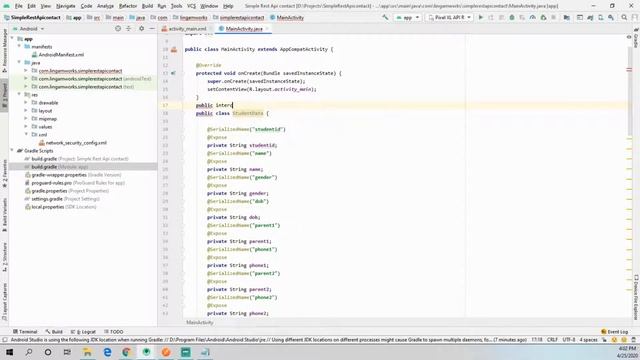Click UTF-8 encoding in status bar

(x=569, y=340)
